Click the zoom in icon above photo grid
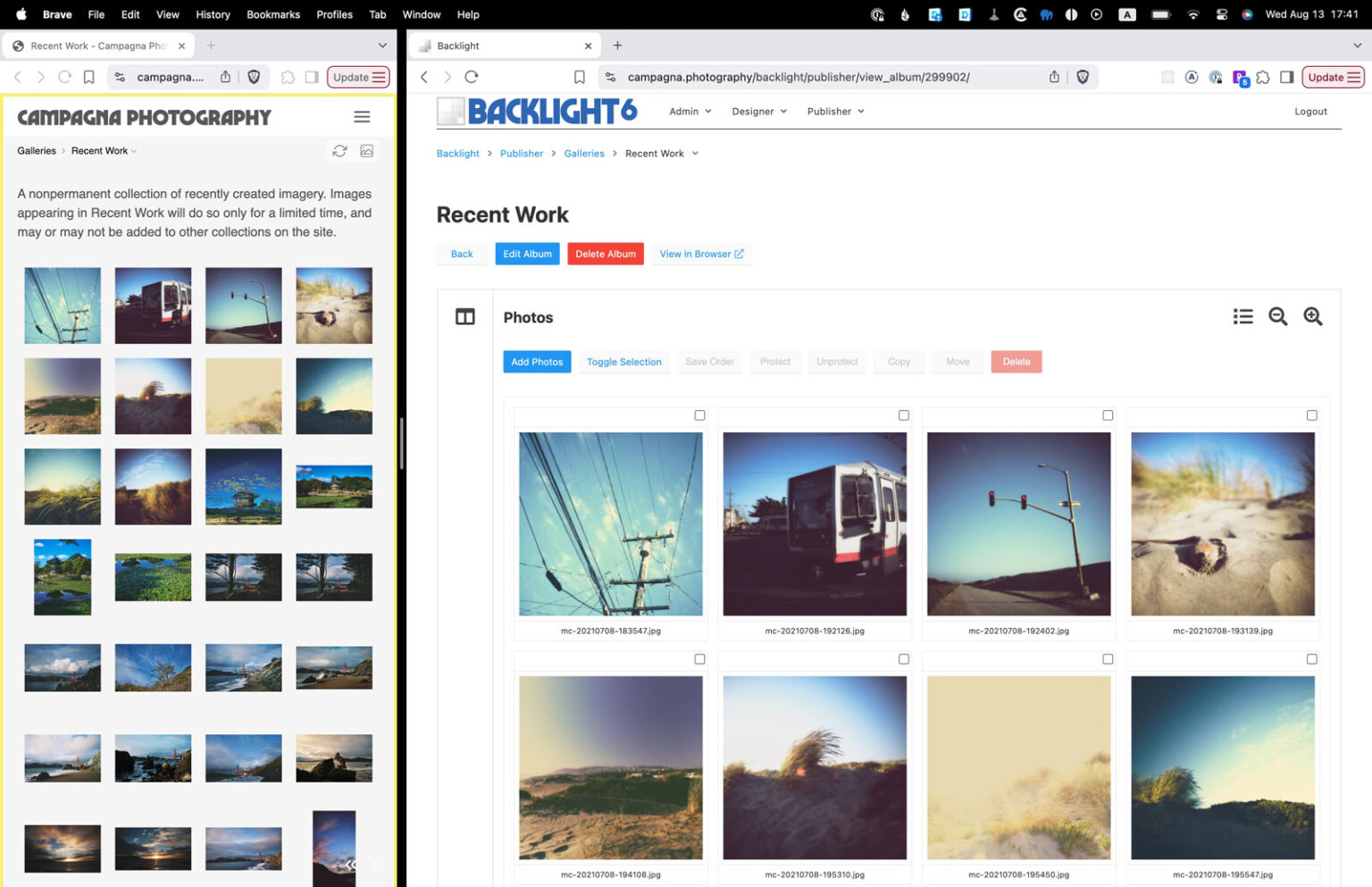 1312,316
